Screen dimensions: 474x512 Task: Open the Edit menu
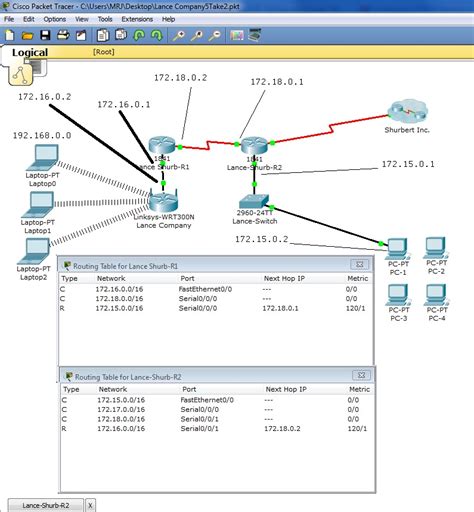click(29, 19)
